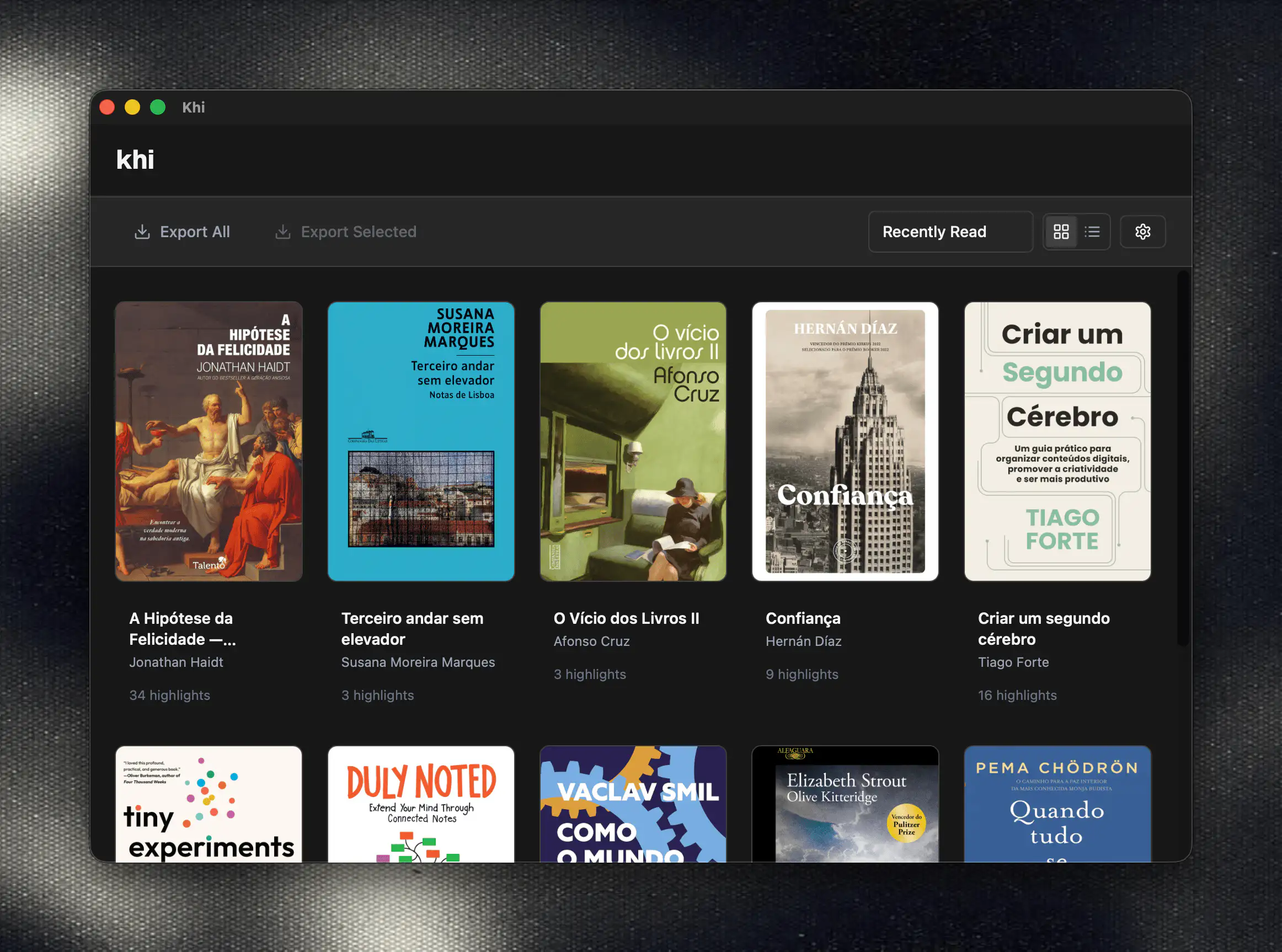Select the tiny experiments book cover
The width and height of the screenshot is (1282, 952).
point(209,804)
